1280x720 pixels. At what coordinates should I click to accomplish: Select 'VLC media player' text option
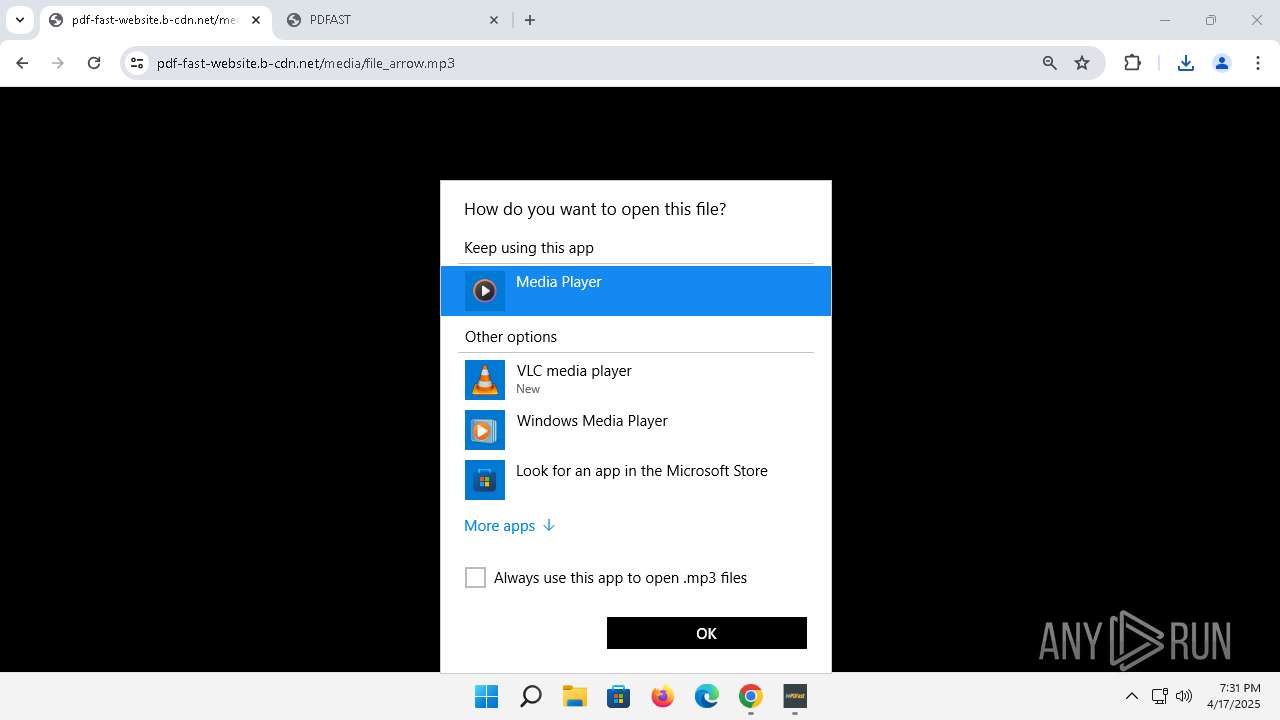click(574, 371)
